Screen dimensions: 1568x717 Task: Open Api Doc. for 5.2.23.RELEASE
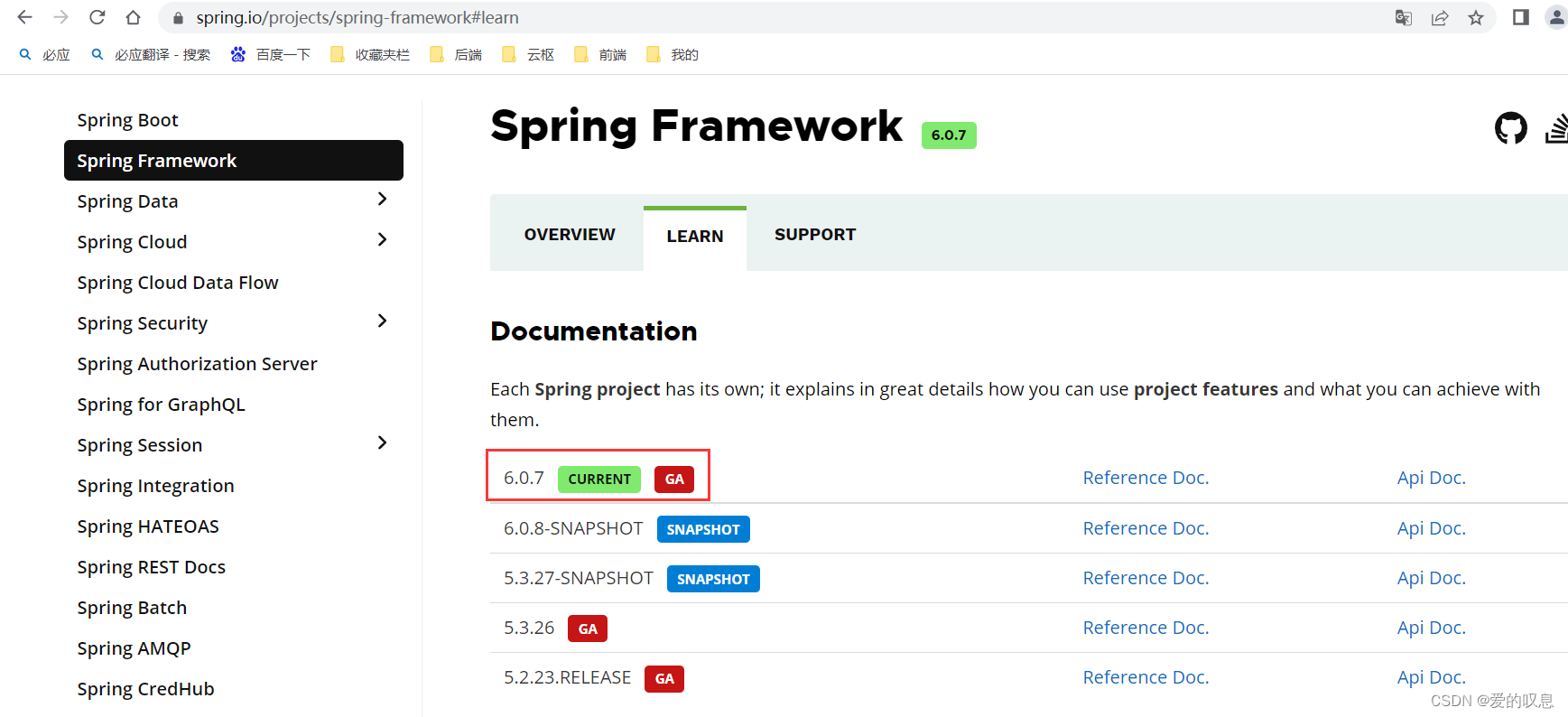pyautogui.click(x=1431, y=677)
